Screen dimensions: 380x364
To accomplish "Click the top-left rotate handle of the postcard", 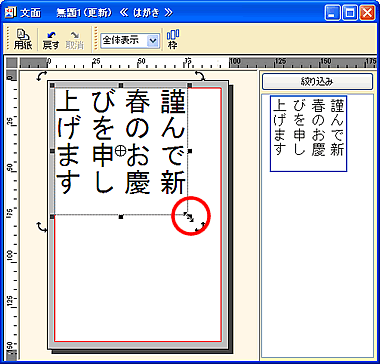I will point(42,76).
